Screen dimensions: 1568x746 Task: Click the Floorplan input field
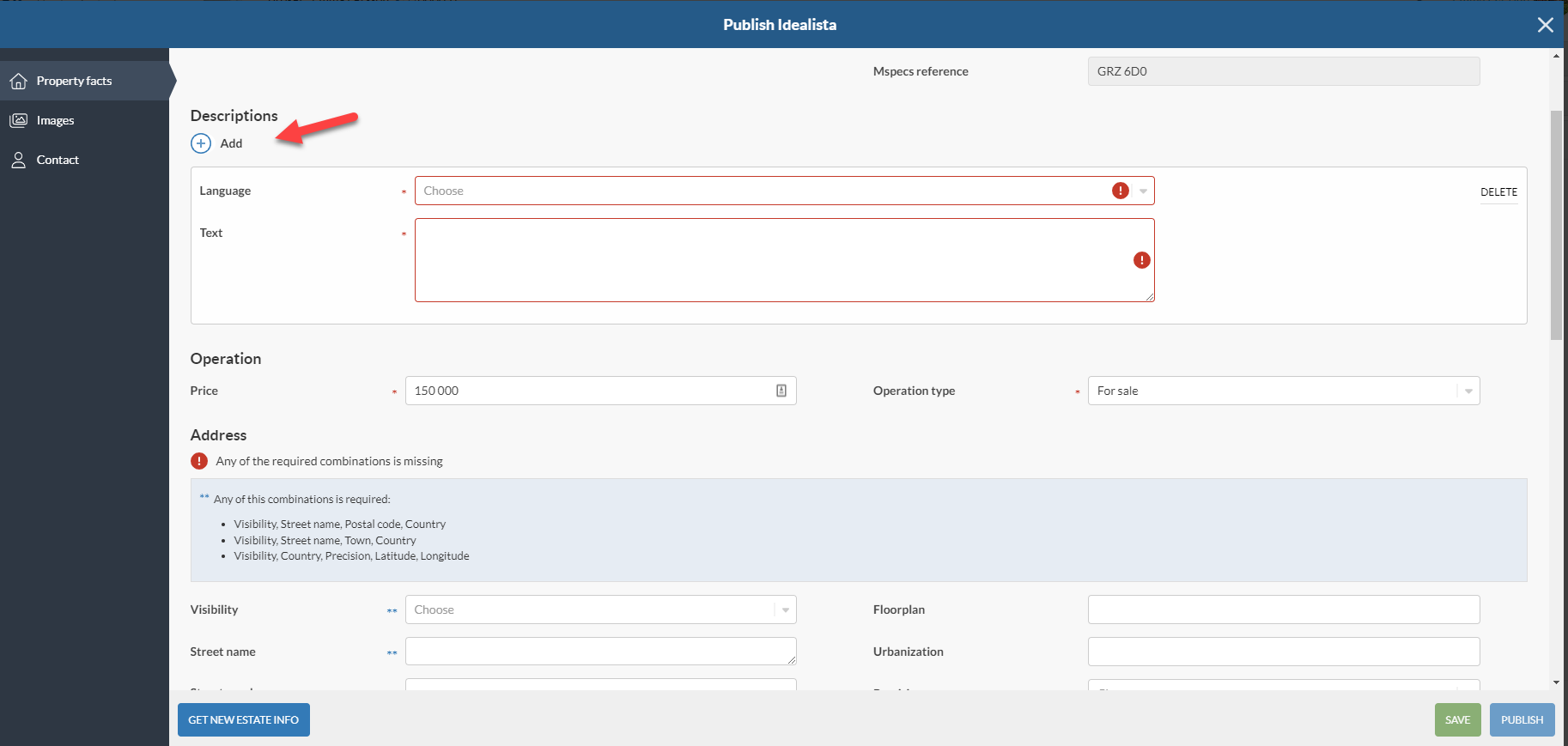(1283, 610)
